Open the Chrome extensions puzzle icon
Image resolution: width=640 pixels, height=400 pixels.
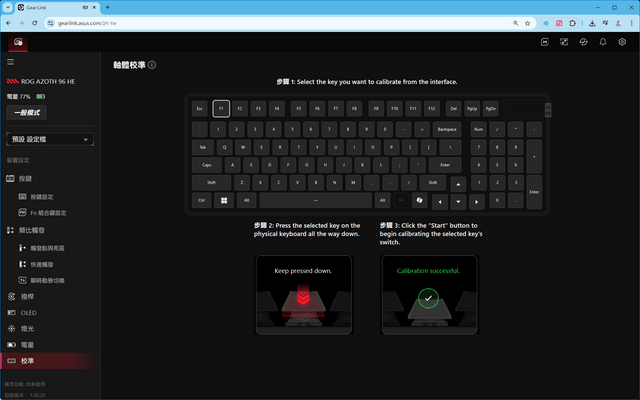click(x=572, y=23)
